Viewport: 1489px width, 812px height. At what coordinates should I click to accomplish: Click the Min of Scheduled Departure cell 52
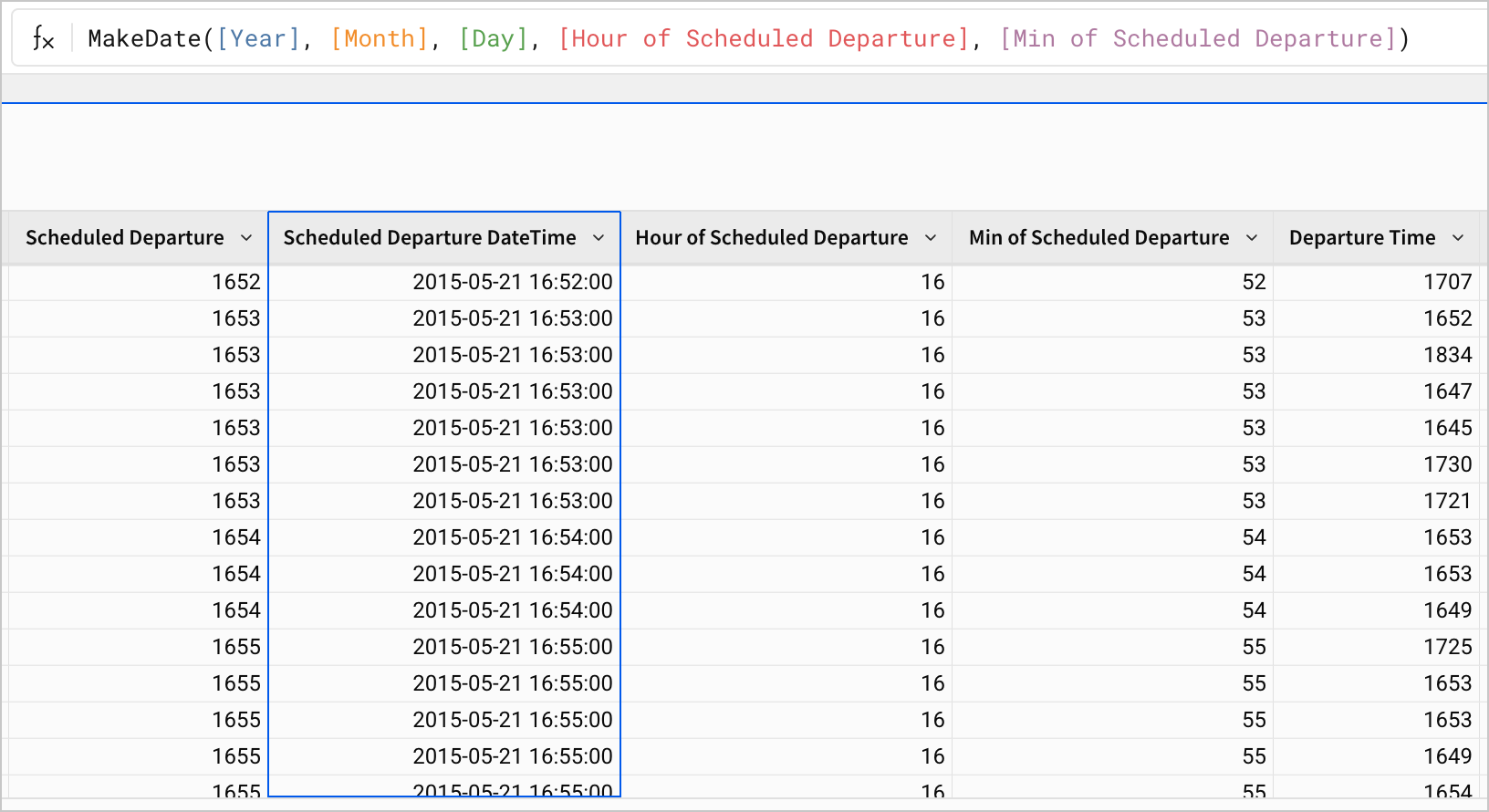click(1254, 282)
